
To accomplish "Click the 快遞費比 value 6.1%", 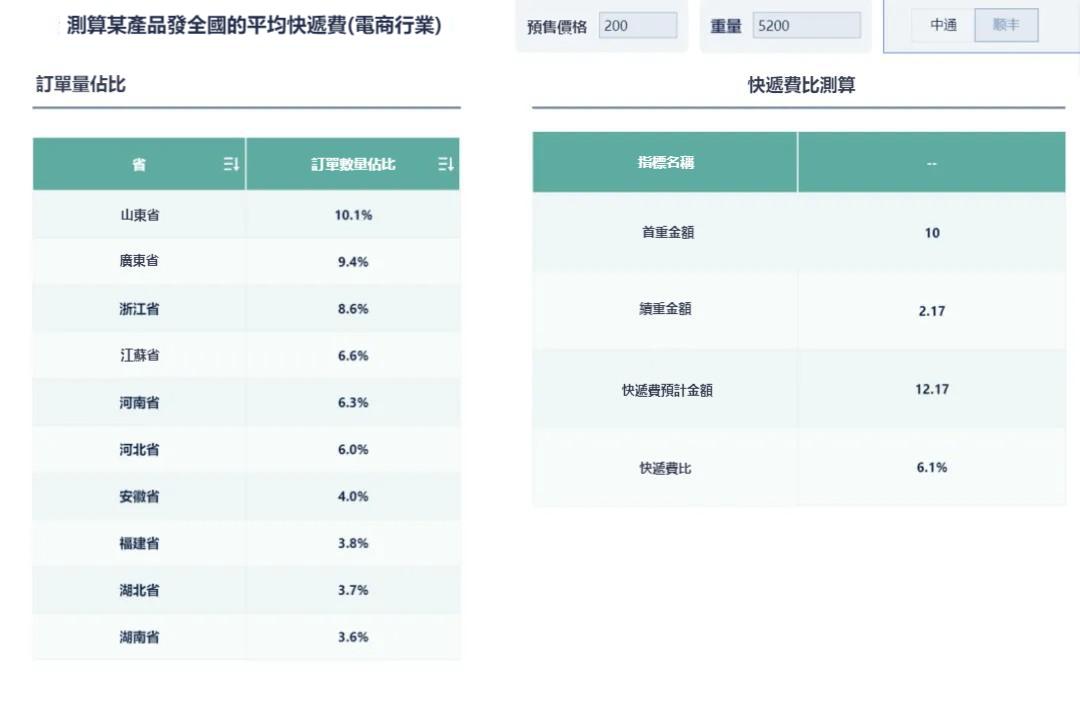I will (x=932, y=467).
